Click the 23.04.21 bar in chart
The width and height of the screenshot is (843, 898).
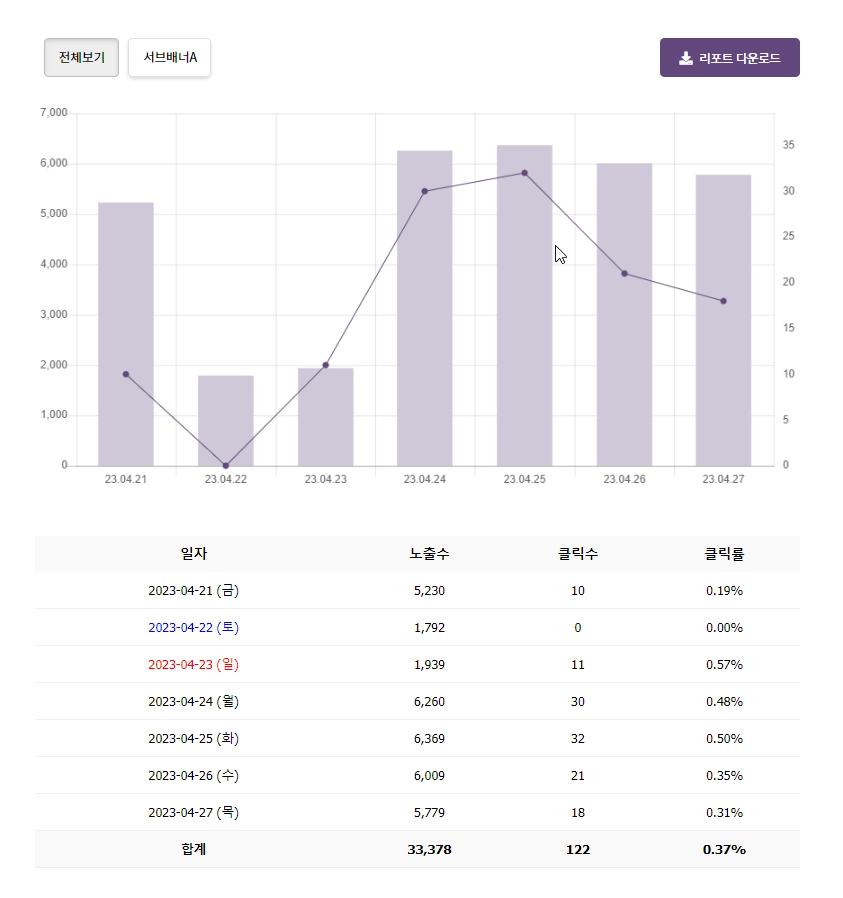126,334
